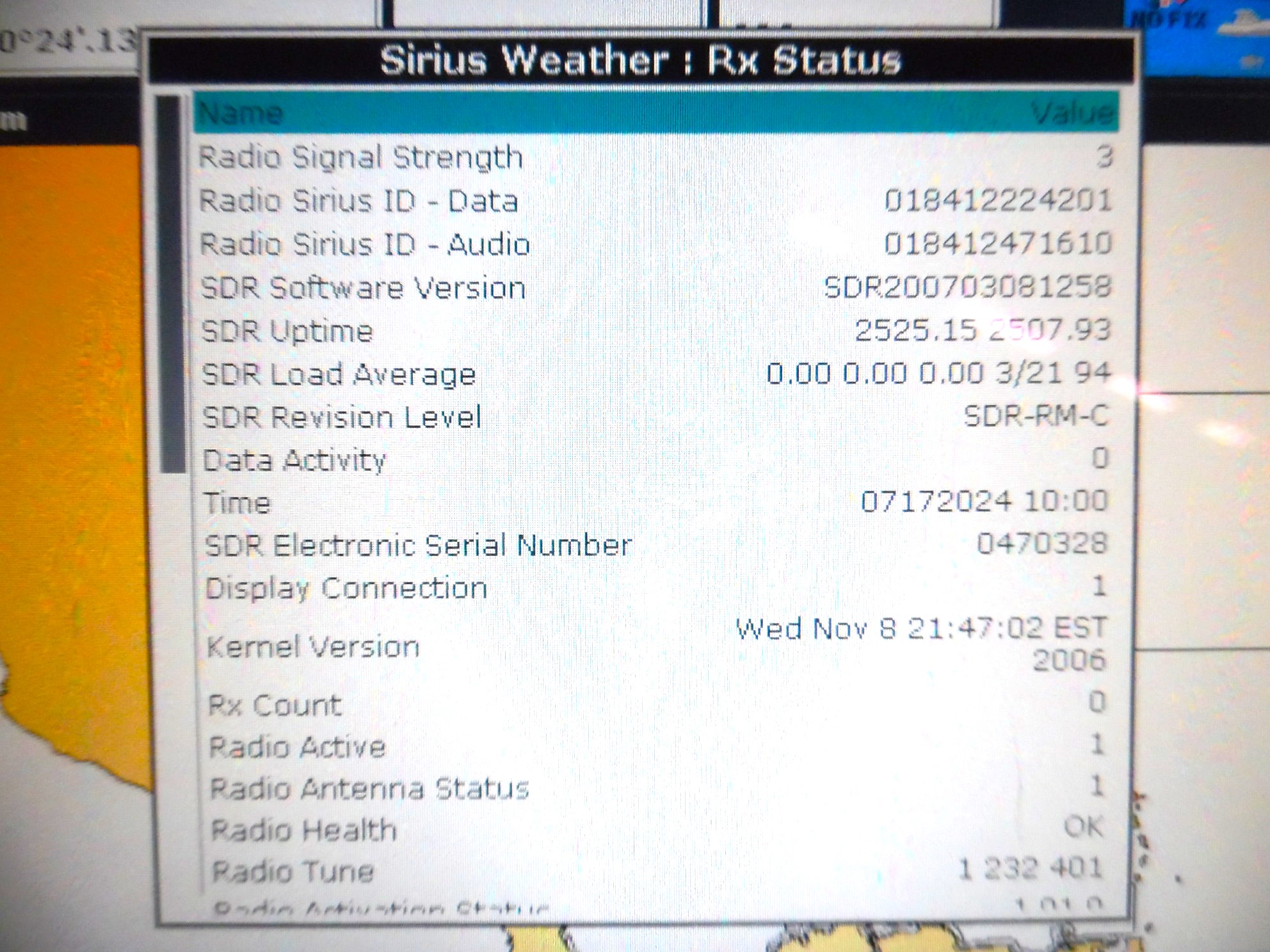The image size is (1270, 952).
Task: Click the Sirius Weather : Rx Status title bar
Action: click(641, 61)
